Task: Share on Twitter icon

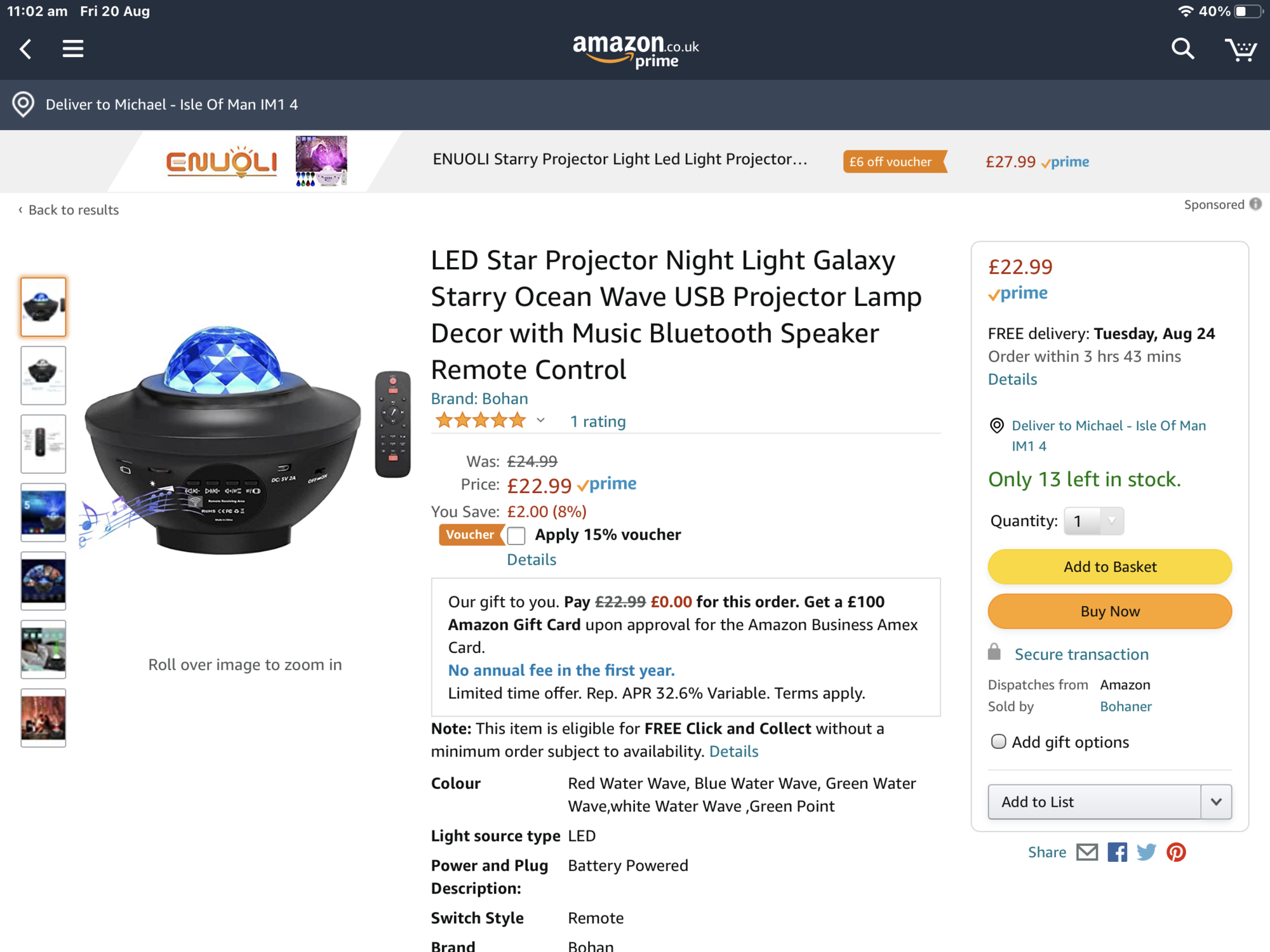Action: click(1146, 852)
